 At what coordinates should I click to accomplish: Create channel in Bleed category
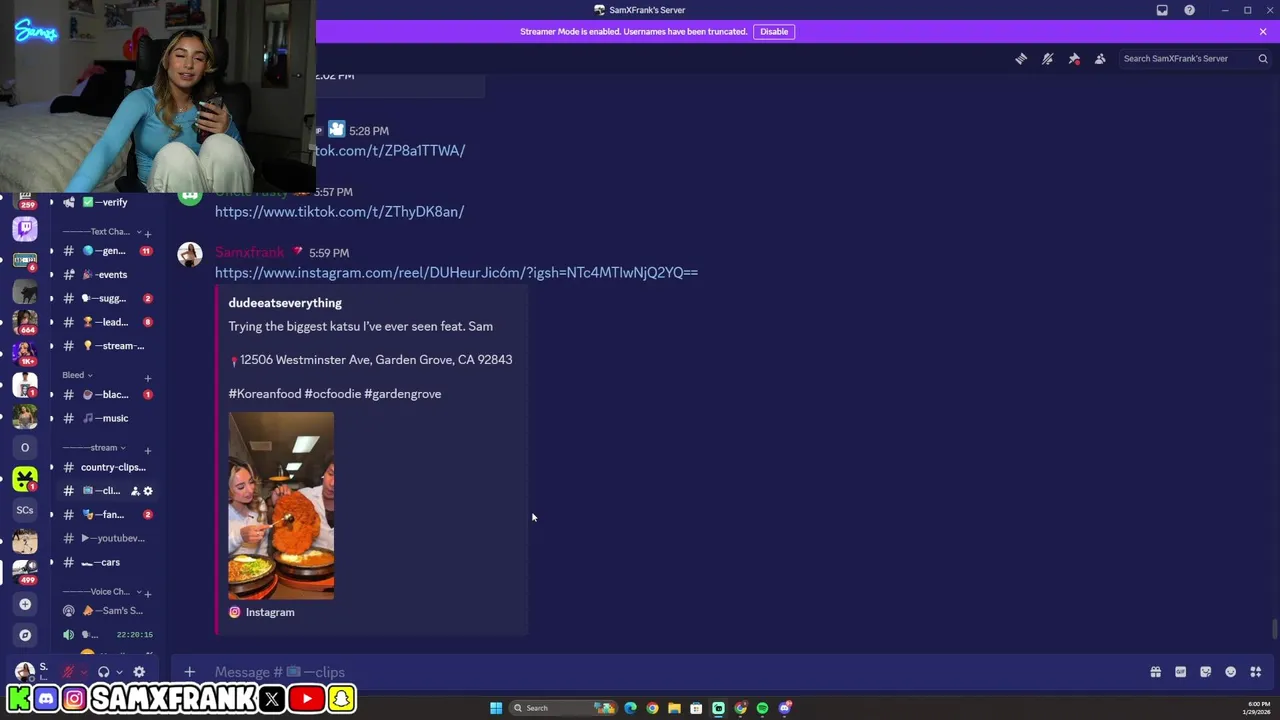click(x=148, y=377)
